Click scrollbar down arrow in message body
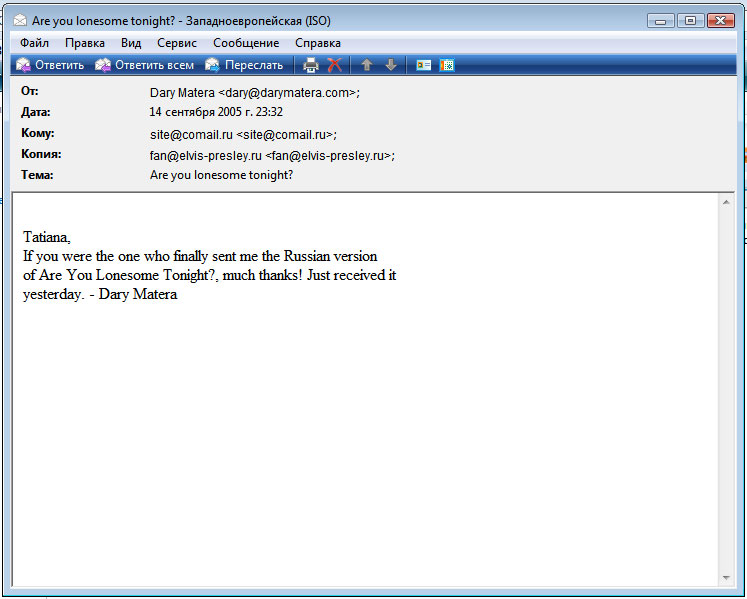The width and height of the screenshot is (747, 599). pos(726,578)
